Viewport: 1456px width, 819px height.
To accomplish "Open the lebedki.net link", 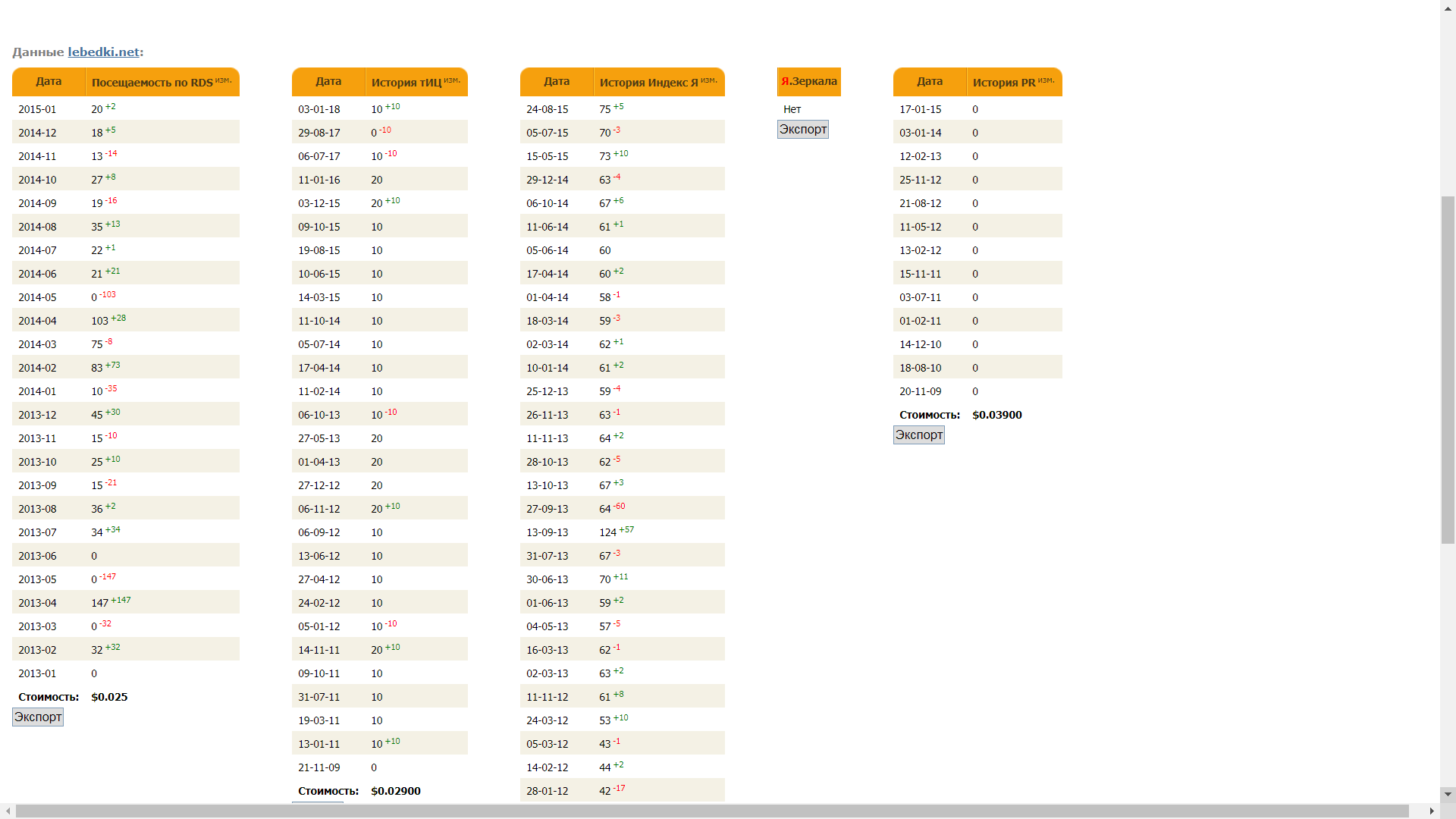I will (103, 52).
